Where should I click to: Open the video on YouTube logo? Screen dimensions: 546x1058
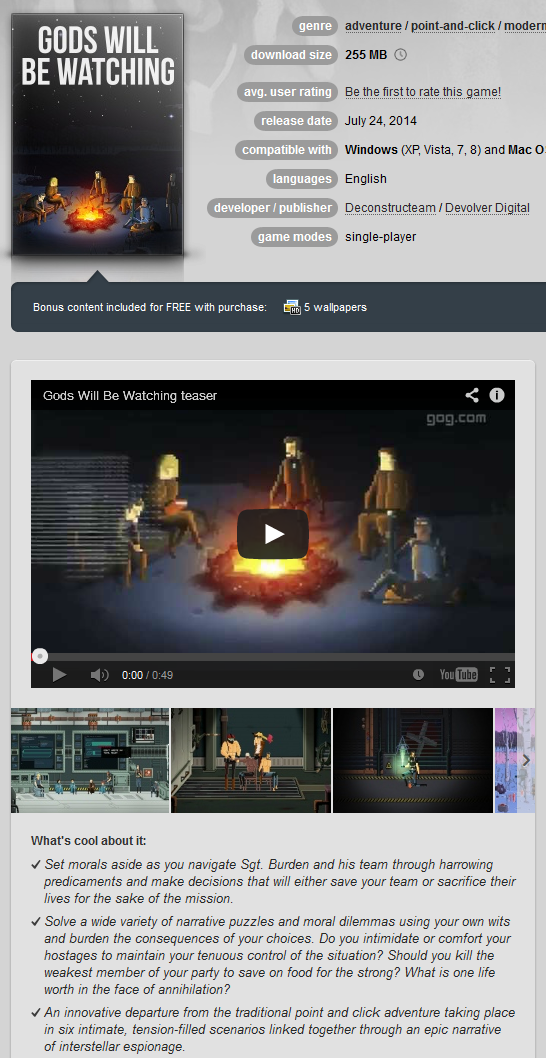pyautogui.click(x=458, y=675)
